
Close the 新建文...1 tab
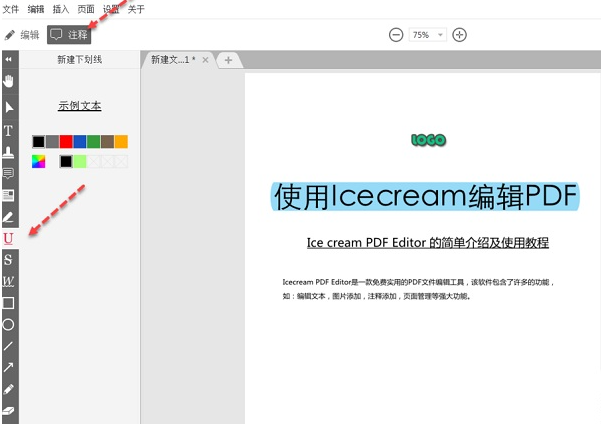point(205,60)
